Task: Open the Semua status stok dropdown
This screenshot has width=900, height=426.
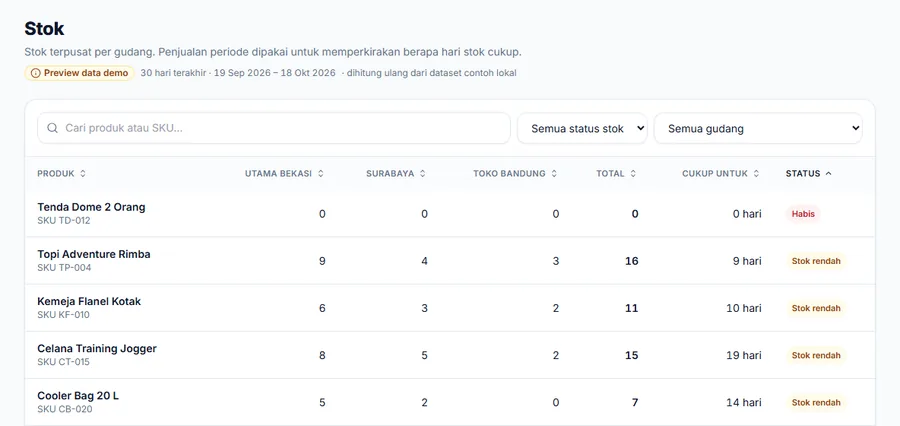Action: click(582, 129)
